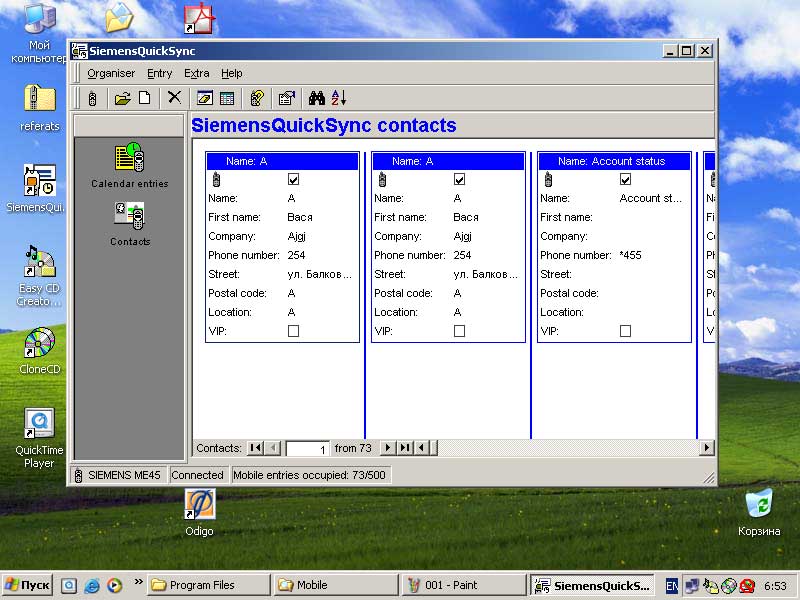Open the QuickTime Player desktop shortcut
The height and width of the screenshot is (600, 800).
(39, 438)
